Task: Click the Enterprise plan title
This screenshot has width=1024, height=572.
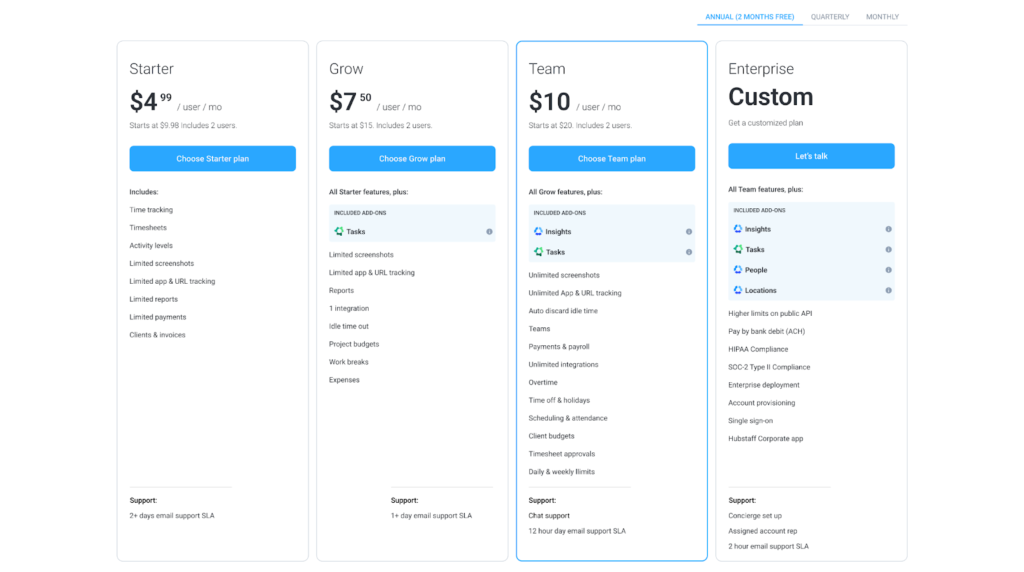Action: pyautogui.click(x=761, y=69)
